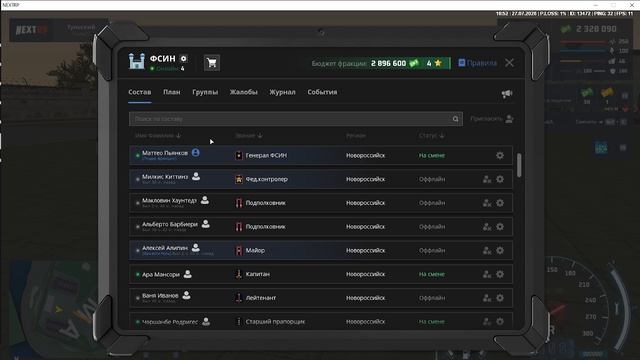Open profile icon beside Ара Мансори
The image size is (640, 360).
pos(188,274)
